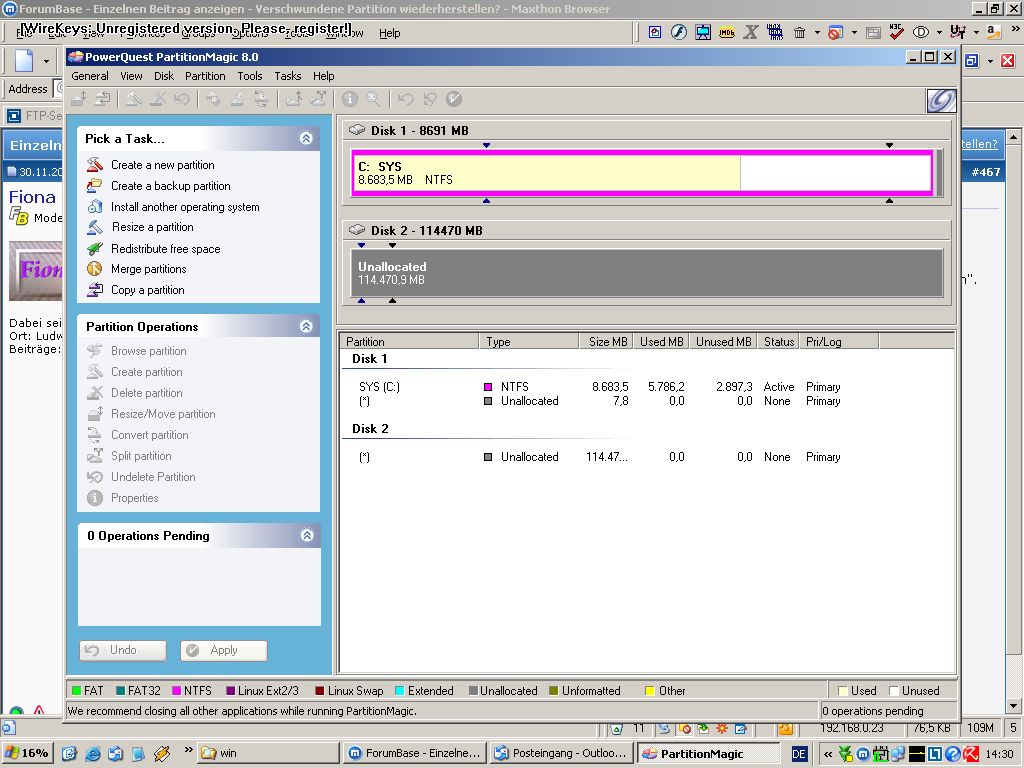Open the Tools menu in PartitionMagic
The height and width of the screenshot is (768, 1024).
(249, 76)
